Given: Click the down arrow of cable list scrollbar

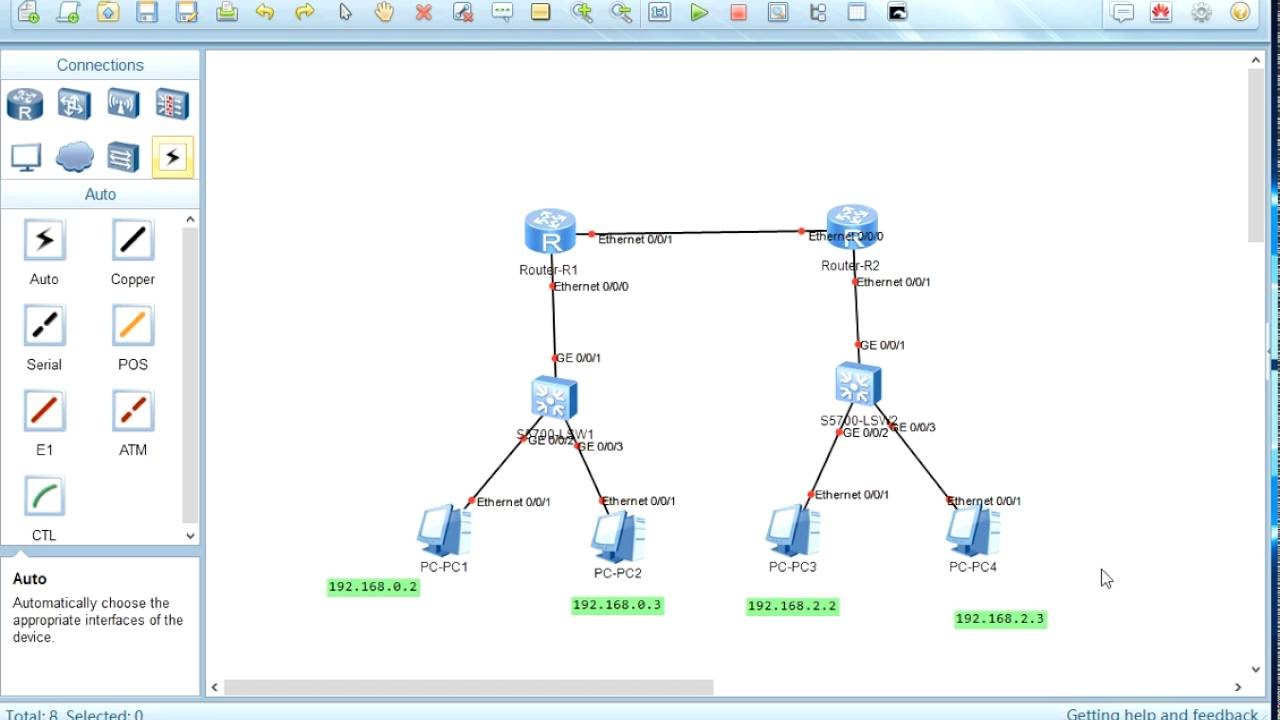Looking at the screenshot, I should click(190, 535).
